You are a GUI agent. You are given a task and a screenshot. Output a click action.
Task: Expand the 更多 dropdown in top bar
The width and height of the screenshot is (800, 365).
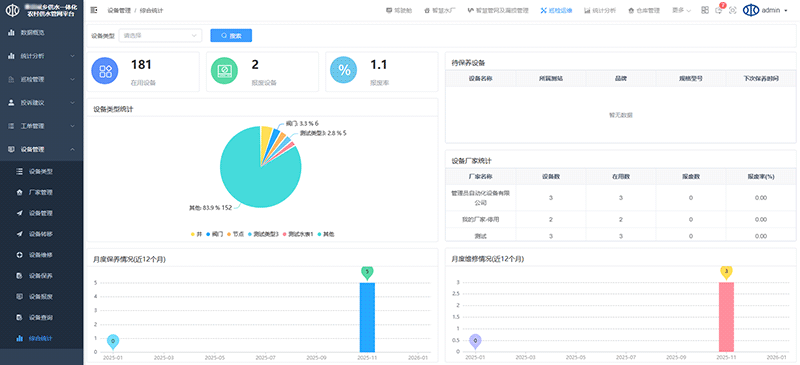[681, 10]
